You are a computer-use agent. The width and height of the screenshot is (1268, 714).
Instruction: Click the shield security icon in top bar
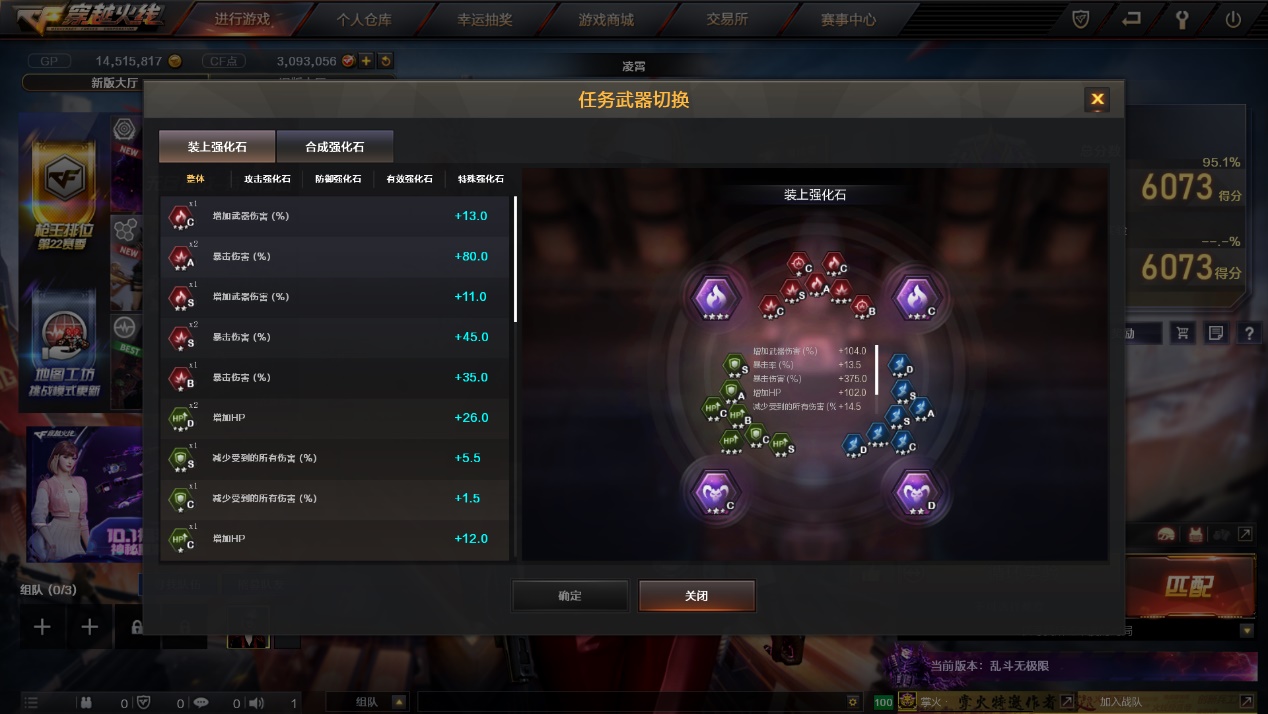pyautogui.click(x=1080, y=19)
